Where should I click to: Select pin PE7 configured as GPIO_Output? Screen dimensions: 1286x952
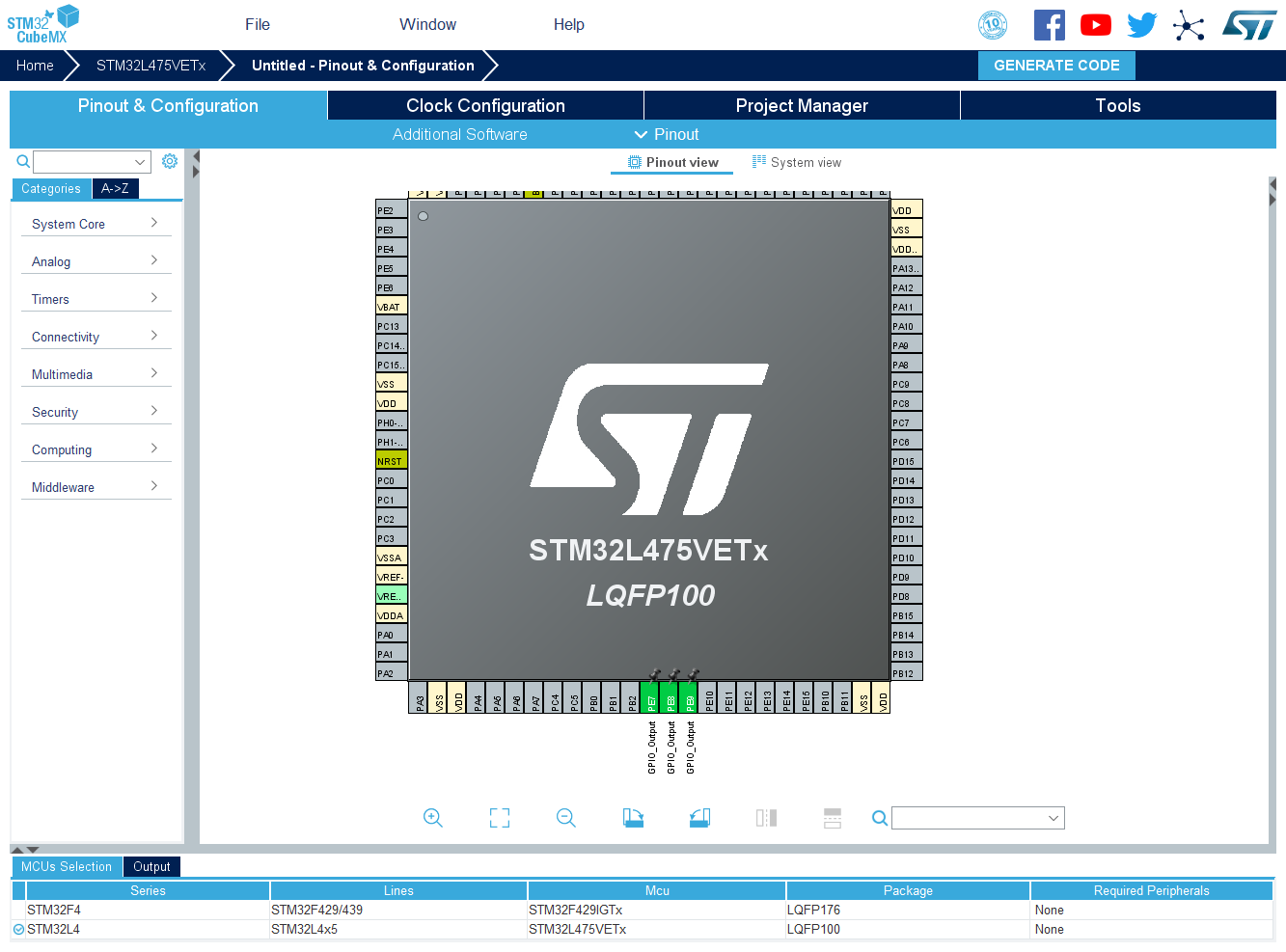tap(650, 697)
